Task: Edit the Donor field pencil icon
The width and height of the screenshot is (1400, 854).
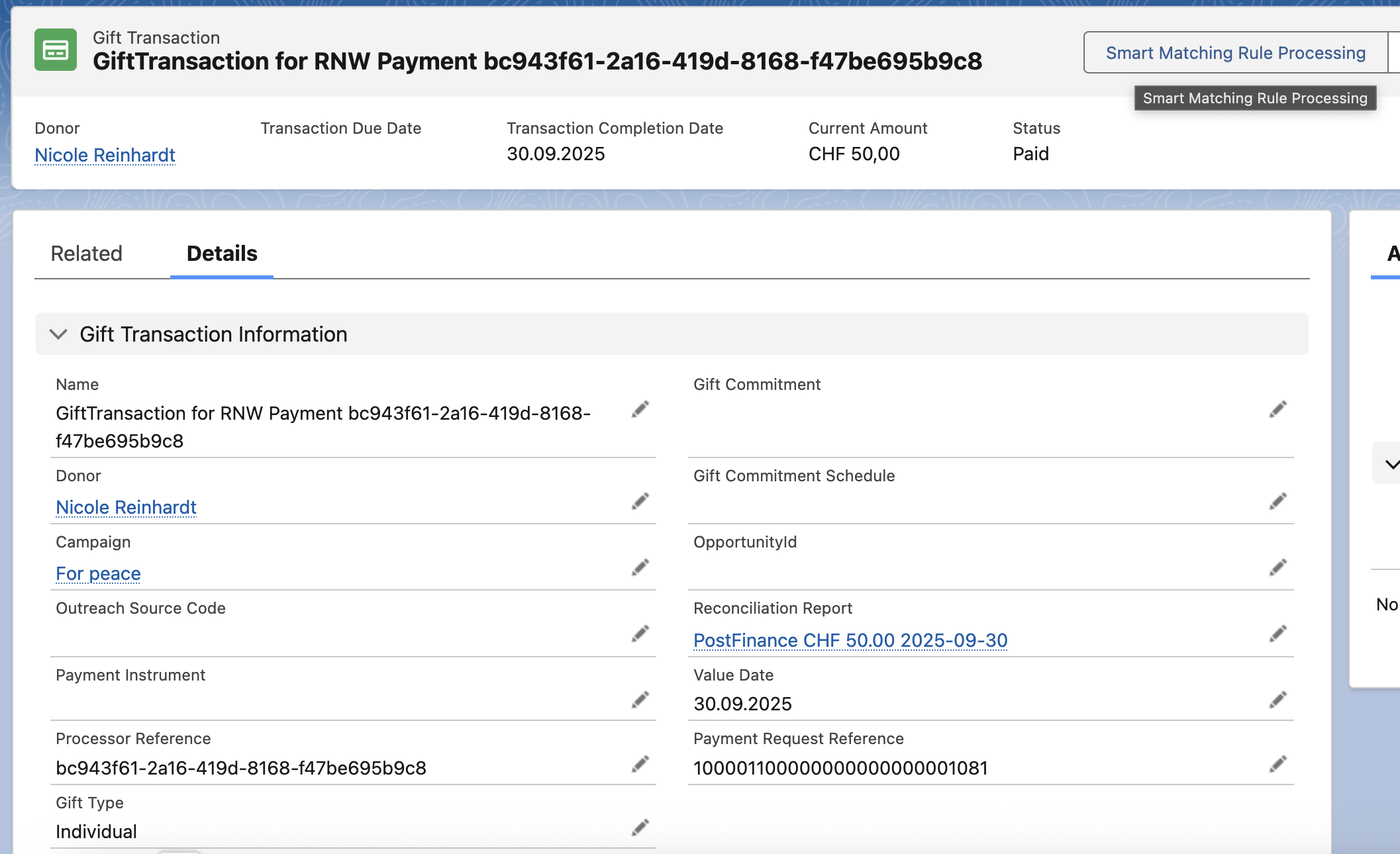Action: click(x=640, y=501)
